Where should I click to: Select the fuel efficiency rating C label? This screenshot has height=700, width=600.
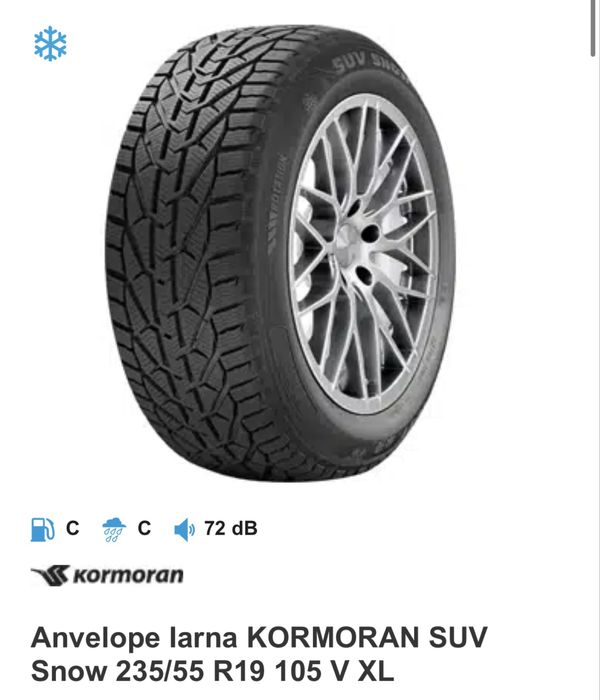tap(72, 529)
